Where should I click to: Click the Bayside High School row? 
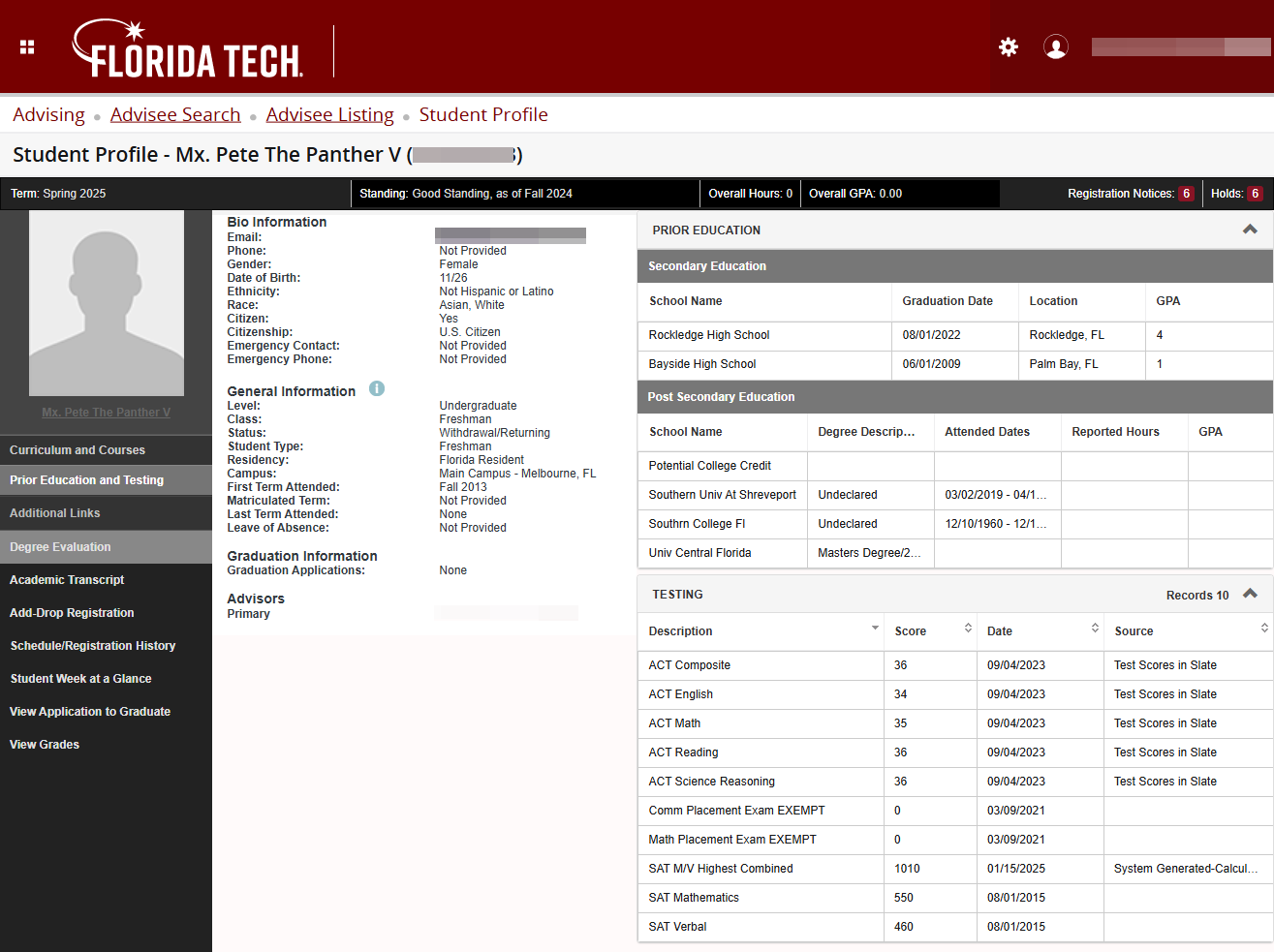point(954,364)
